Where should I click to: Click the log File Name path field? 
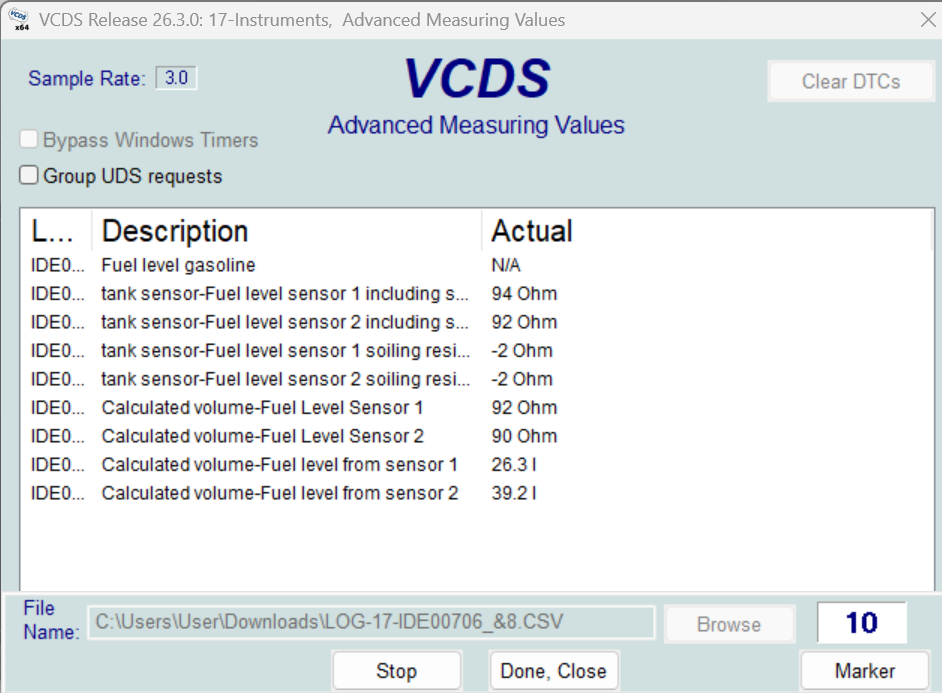tap(371, 622)
